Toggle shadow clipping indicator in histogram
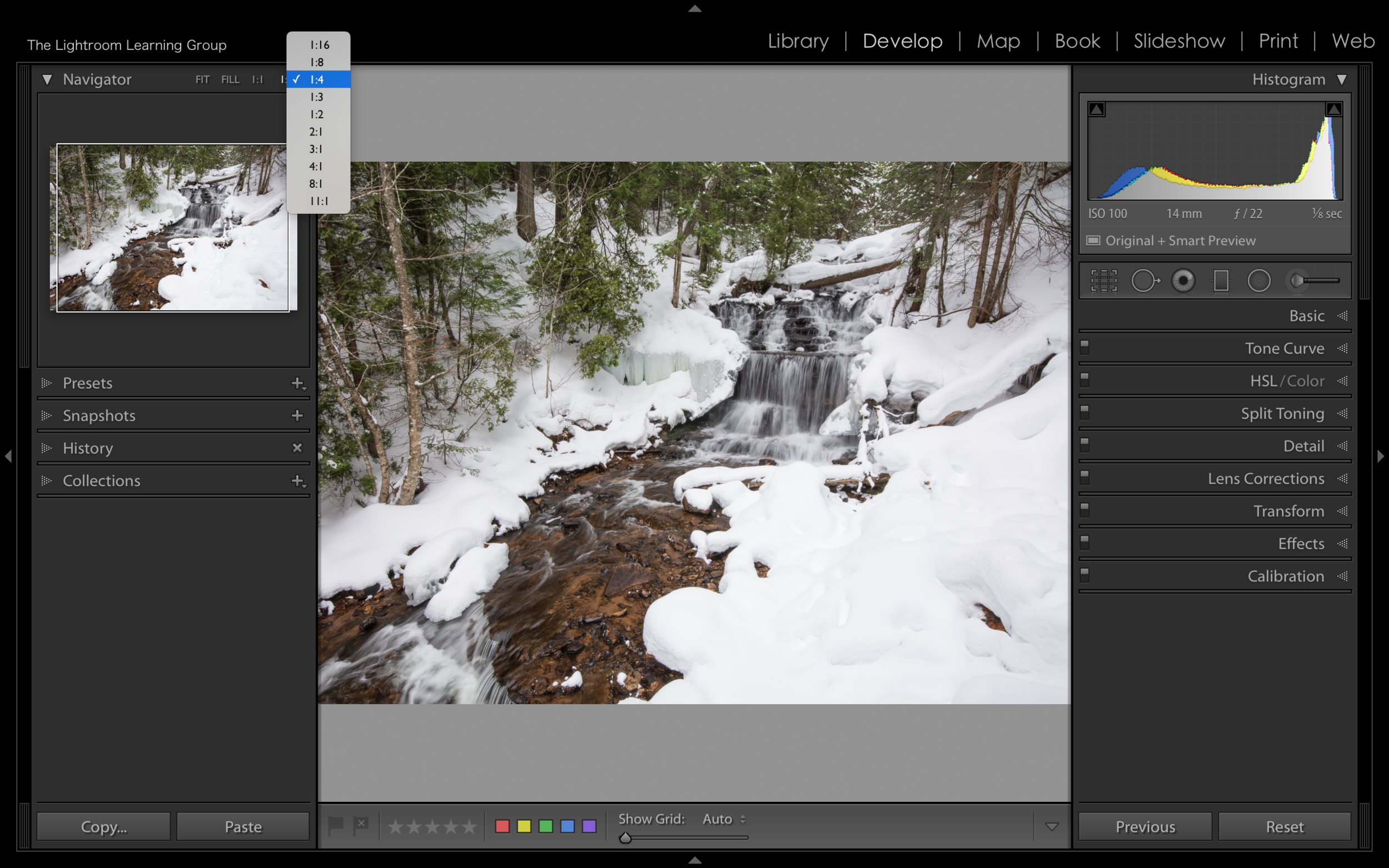The width and height of the screenshot is (1389, 868). (1096, 109)
